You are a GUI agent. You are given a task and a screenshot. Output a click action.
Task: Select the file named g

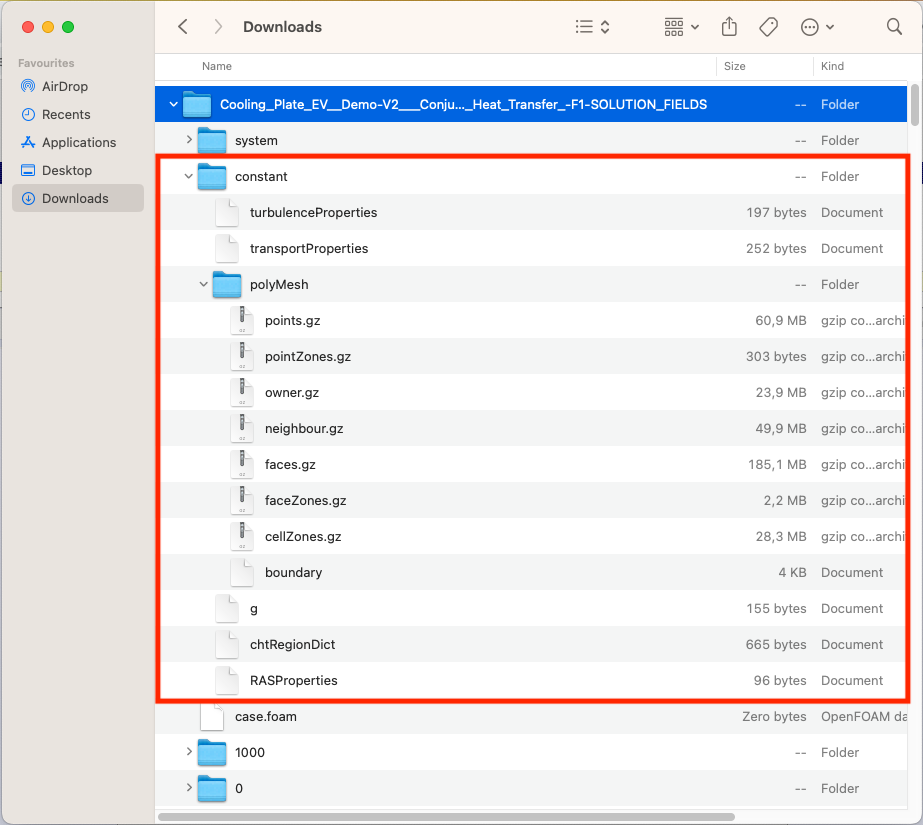click(254, 608)
